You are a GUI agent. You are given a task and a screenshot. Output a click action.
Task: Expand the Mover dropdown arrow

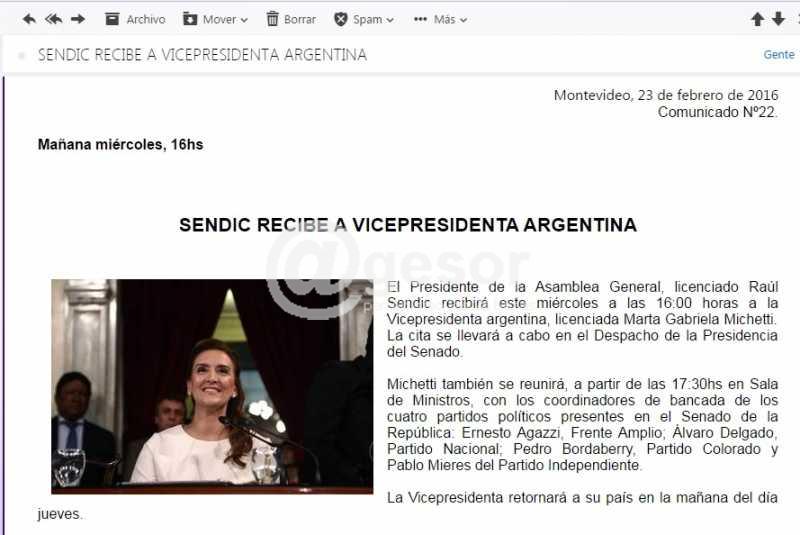[x=244, y=20]
